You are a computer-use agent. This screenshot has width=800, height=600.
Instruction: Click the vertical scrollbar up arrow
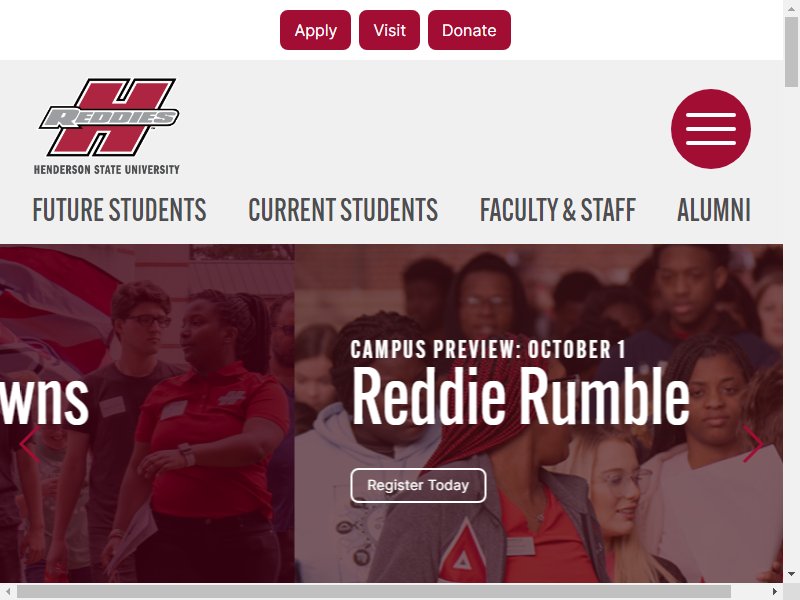click(791, 8)
